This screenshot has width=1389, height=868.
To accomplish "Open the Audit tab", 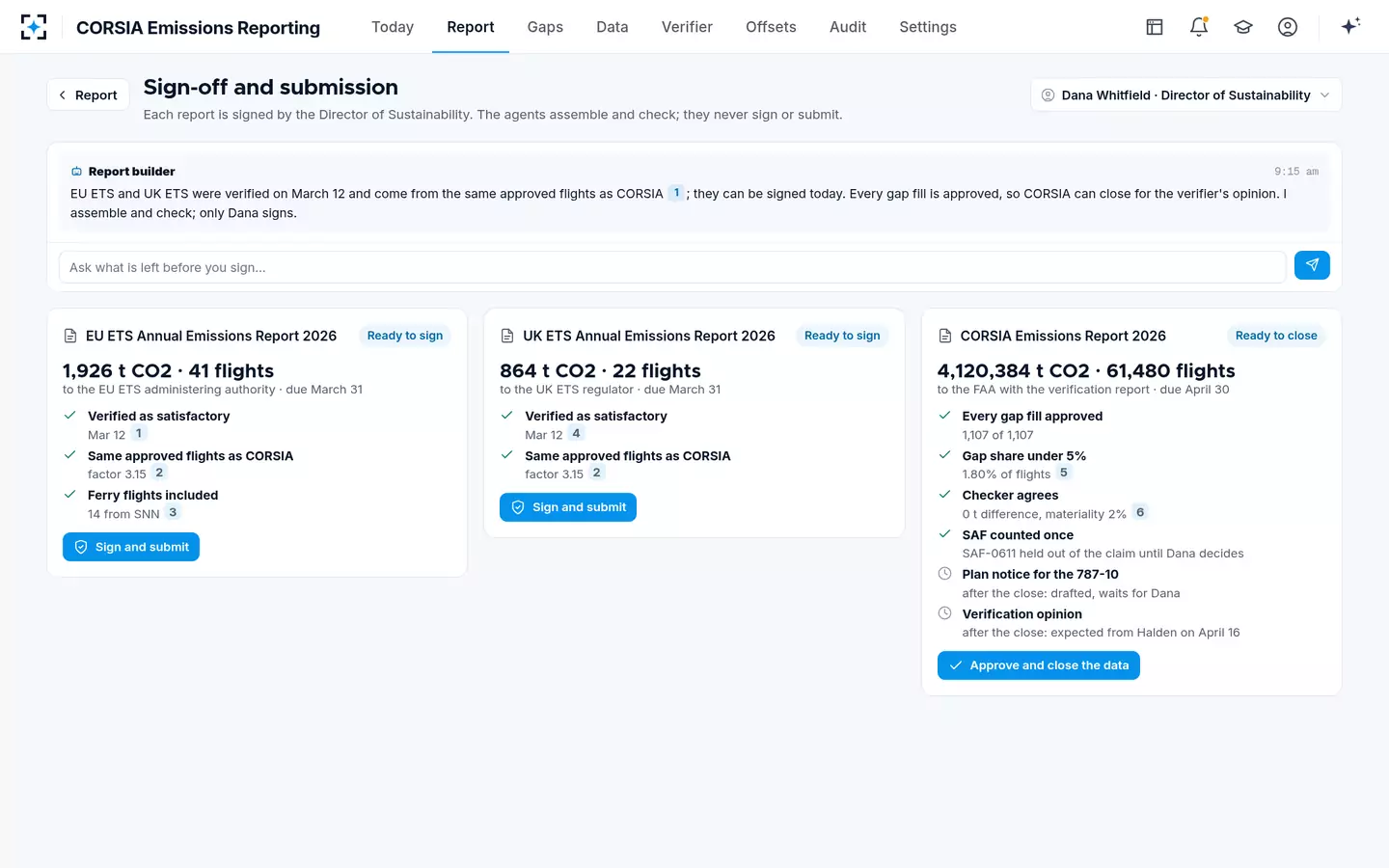I will click(x=848, y=27).
